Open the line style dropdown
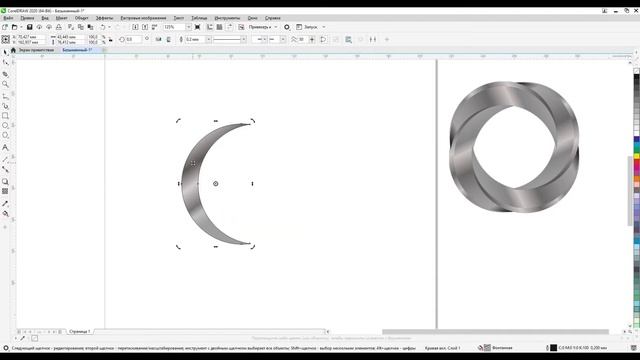640x360 pixels. click(x=243, y=40)
